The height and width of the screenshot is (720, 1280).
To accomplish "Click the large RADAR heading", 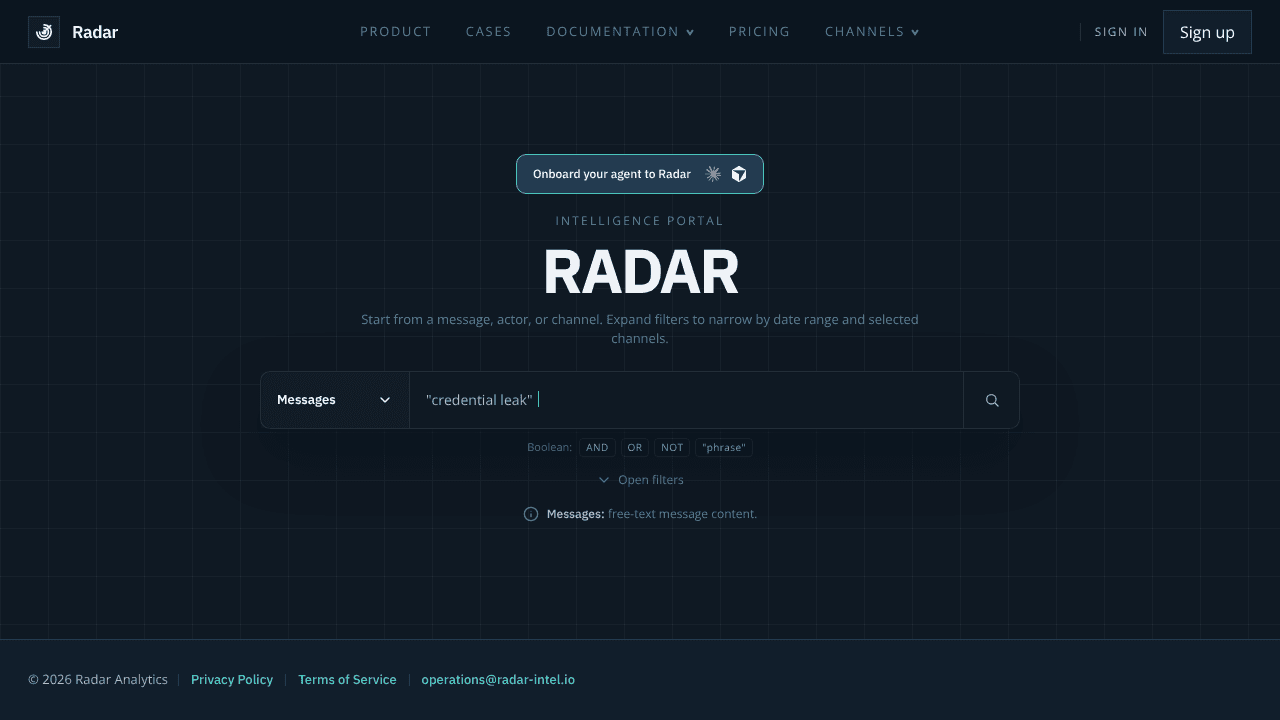I will (640, 272).
